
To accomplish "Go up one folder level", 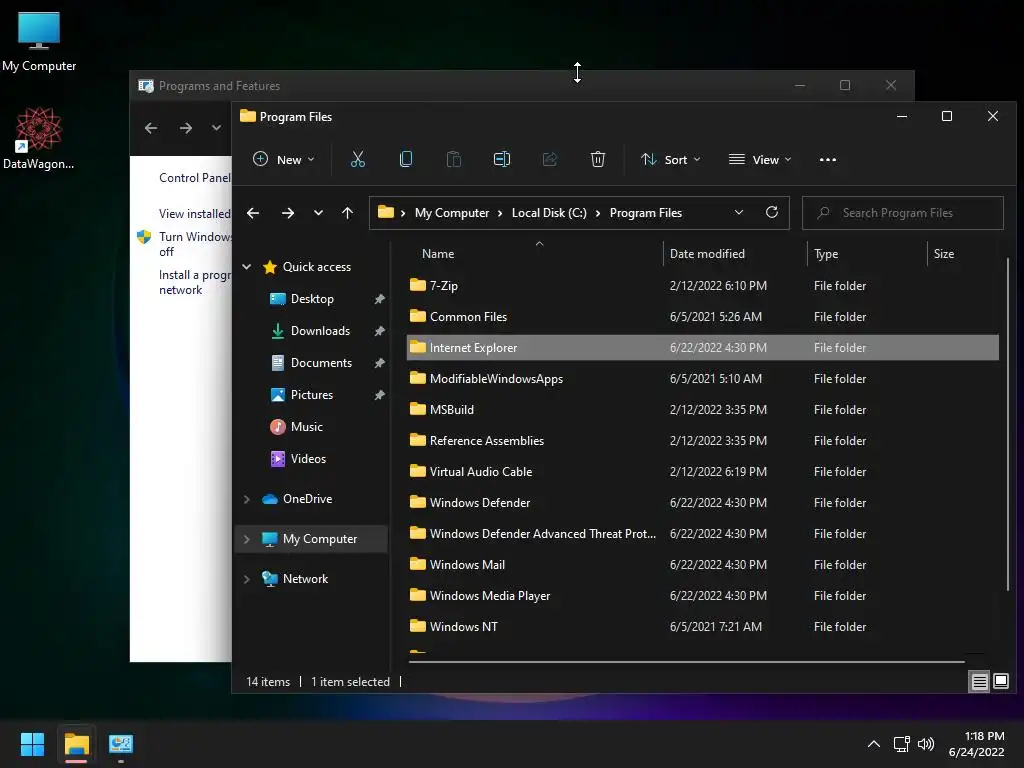I will point(347,213).
